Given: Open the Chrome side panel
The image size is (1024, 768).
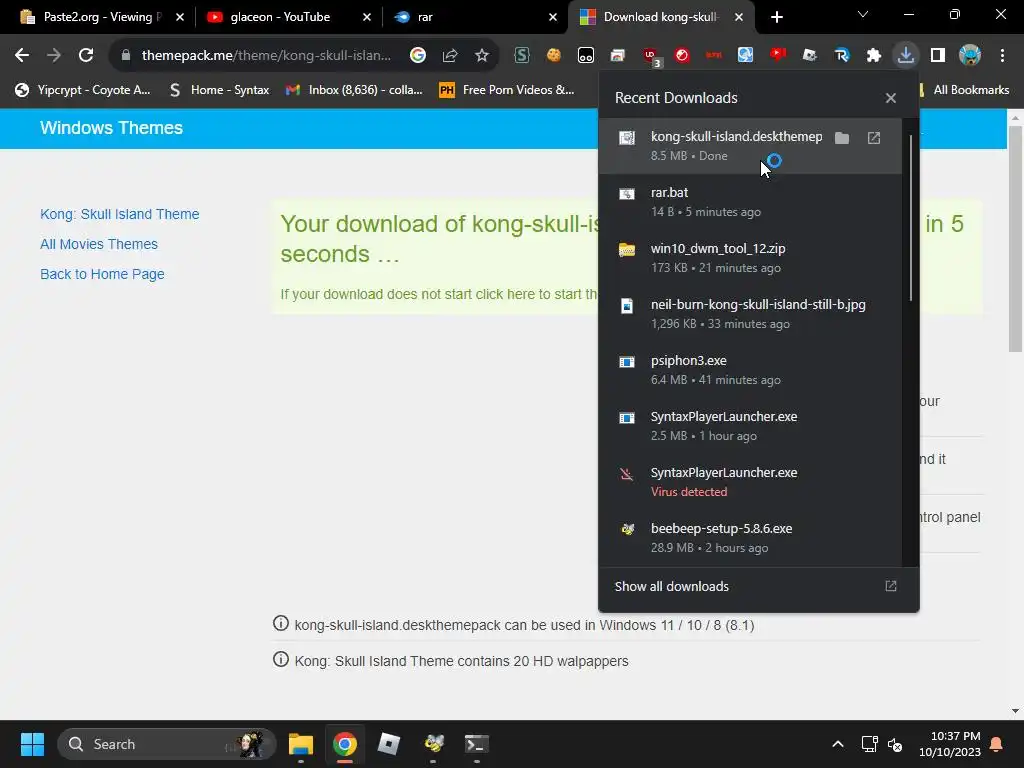Looking at the screenshot, I should 938,56.
